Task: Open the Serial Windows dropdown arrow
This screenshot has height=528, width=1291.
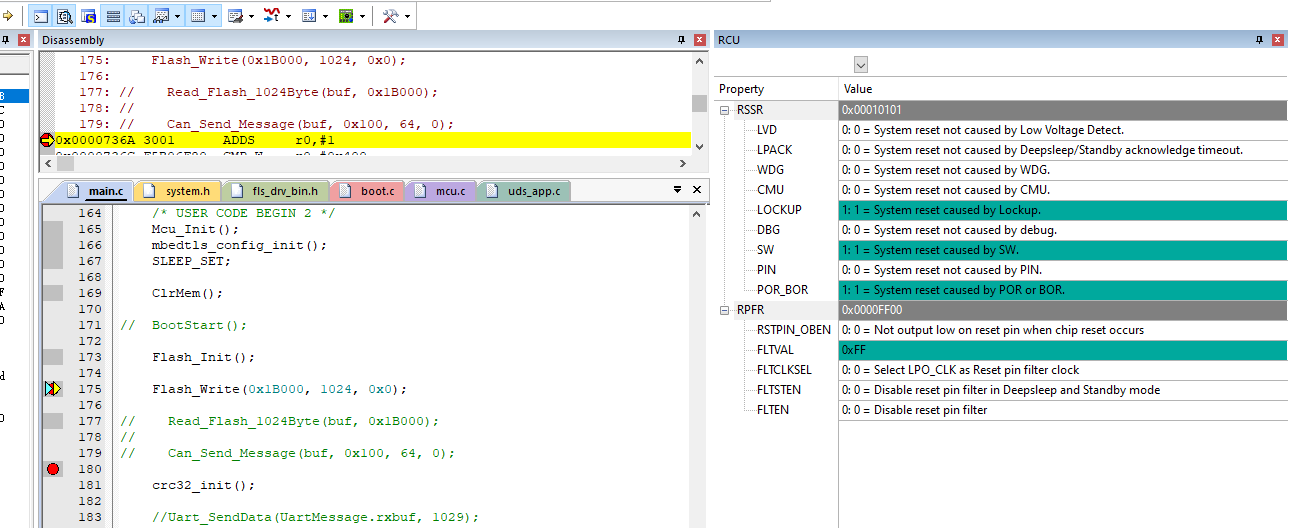Action: 251,16
